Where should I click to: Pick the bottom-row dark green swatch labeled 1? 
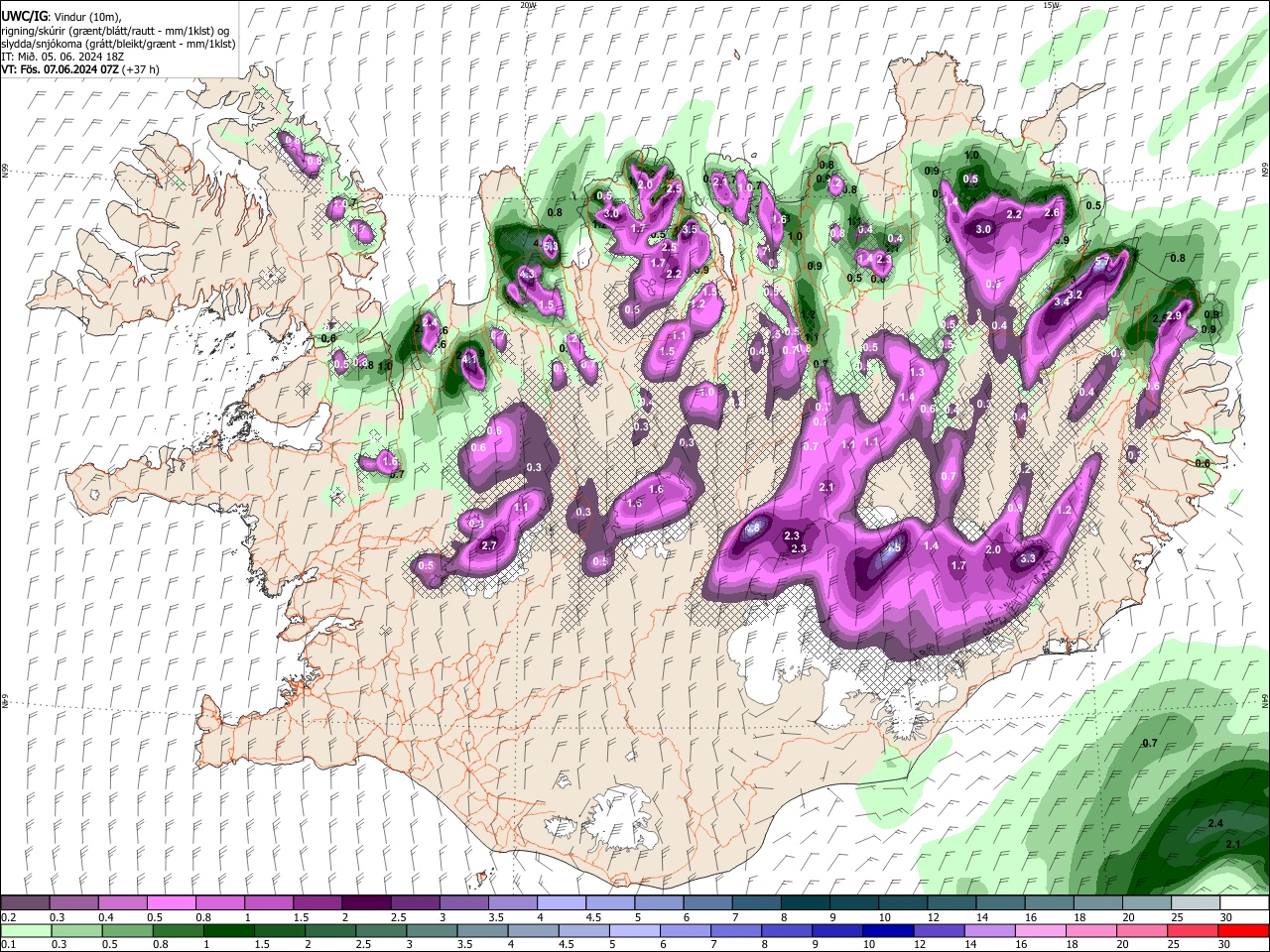pyautogui.click(x=229, y=931)
